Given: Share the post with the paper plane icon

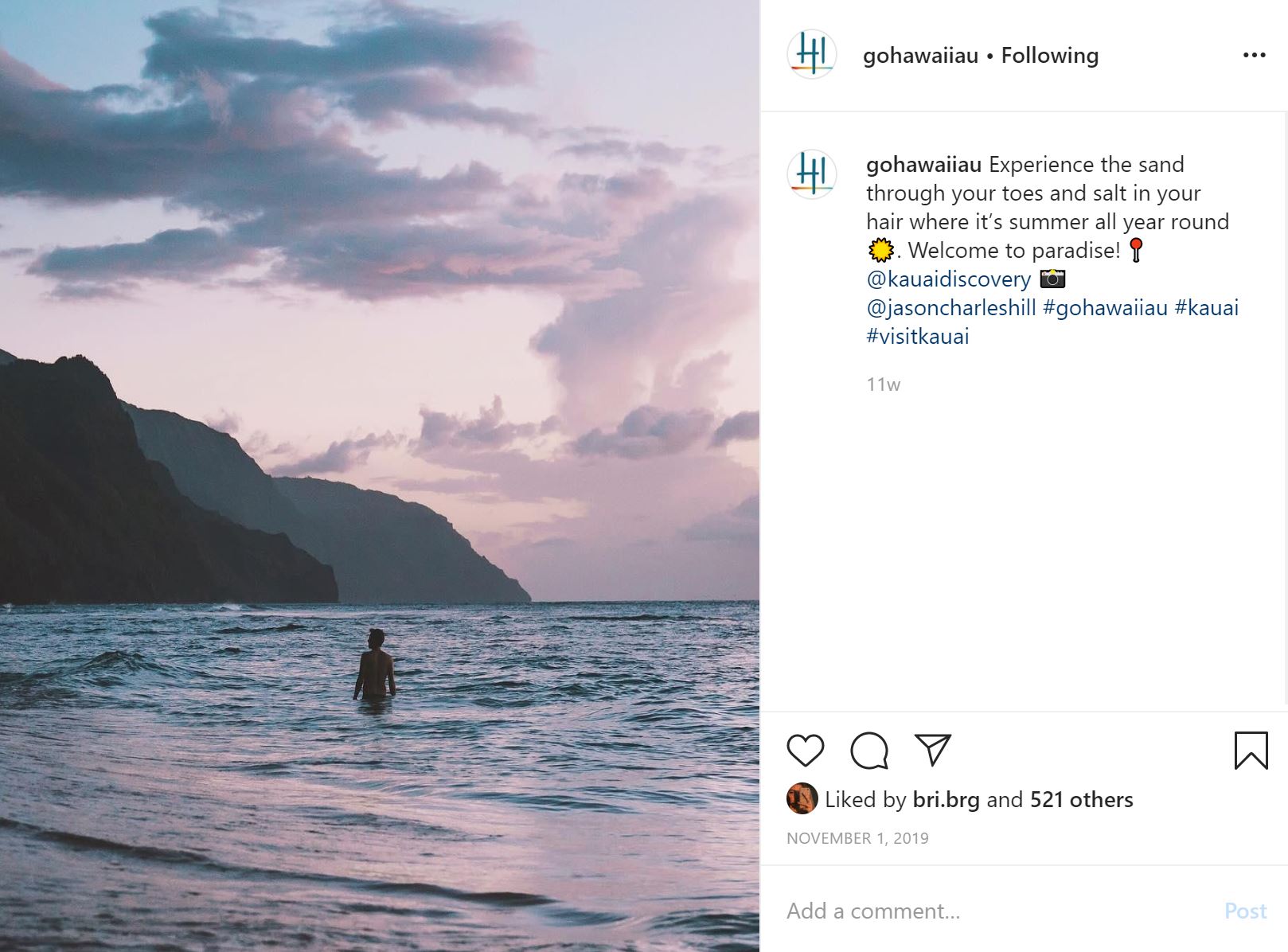Looking at the screenshot, I should pyautogui.click(x=933, y=750).
